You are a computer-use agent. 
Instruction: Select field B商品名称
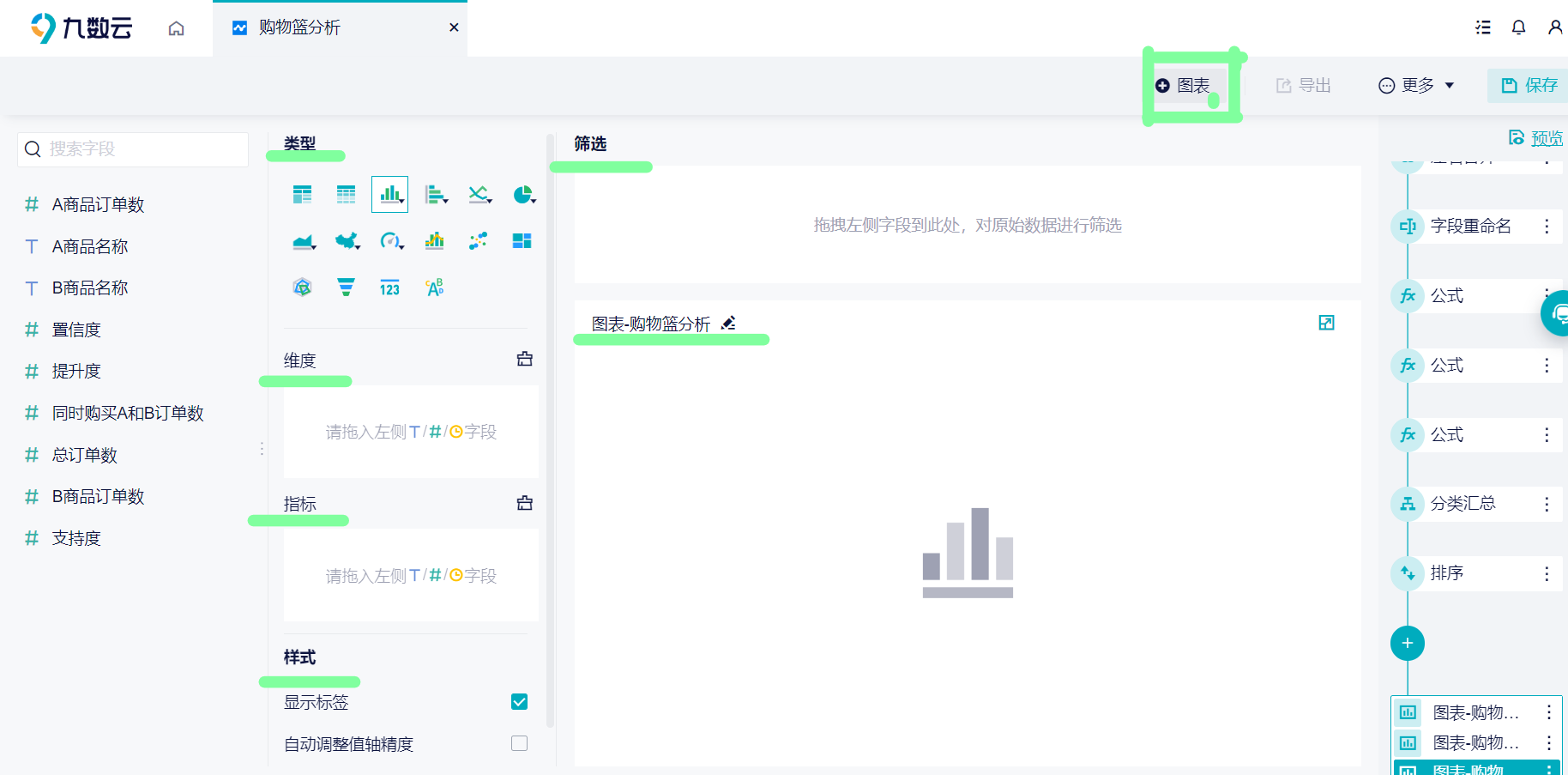pyautogui.click(x=90, y=288)
